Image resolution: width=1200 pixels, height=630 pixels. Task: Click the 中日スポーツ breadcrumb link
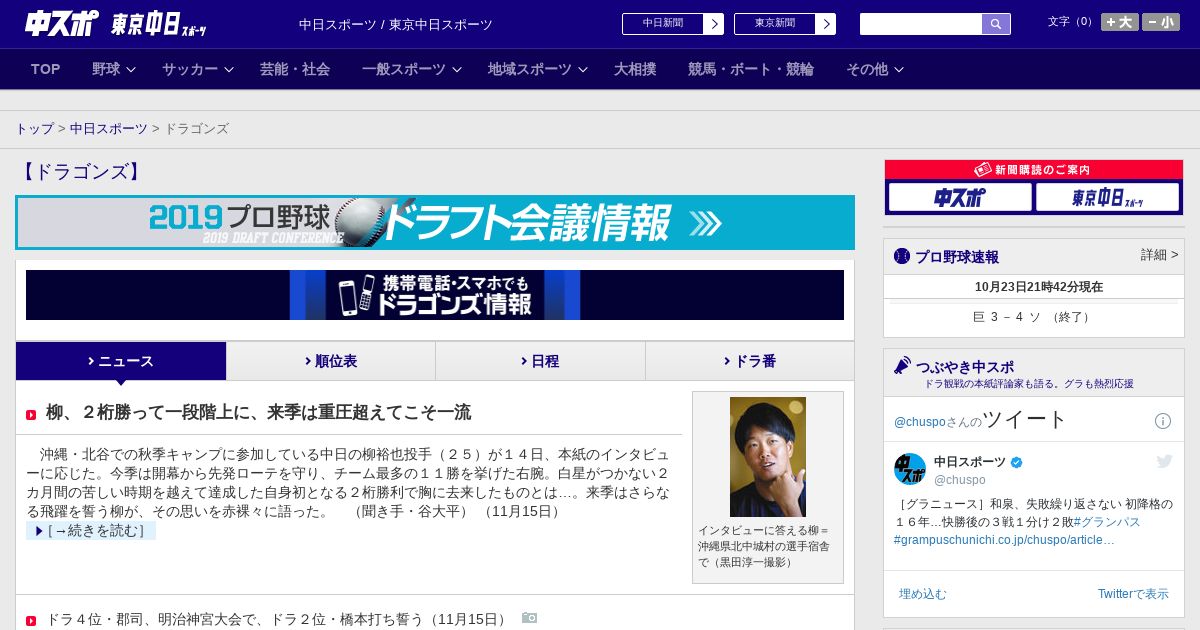pyautogui.click(x=109, y=129)
